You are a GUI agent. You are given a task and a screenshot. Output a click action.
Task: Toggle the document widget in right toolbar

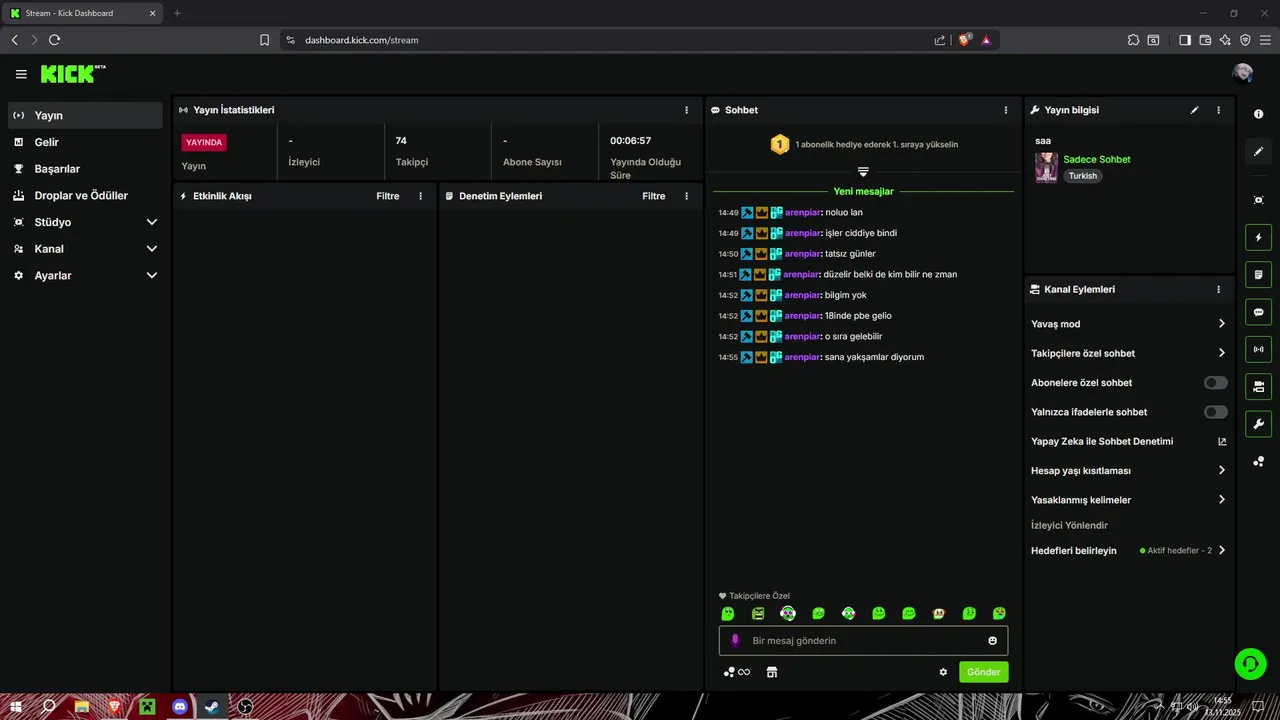tap(1259, 275)
